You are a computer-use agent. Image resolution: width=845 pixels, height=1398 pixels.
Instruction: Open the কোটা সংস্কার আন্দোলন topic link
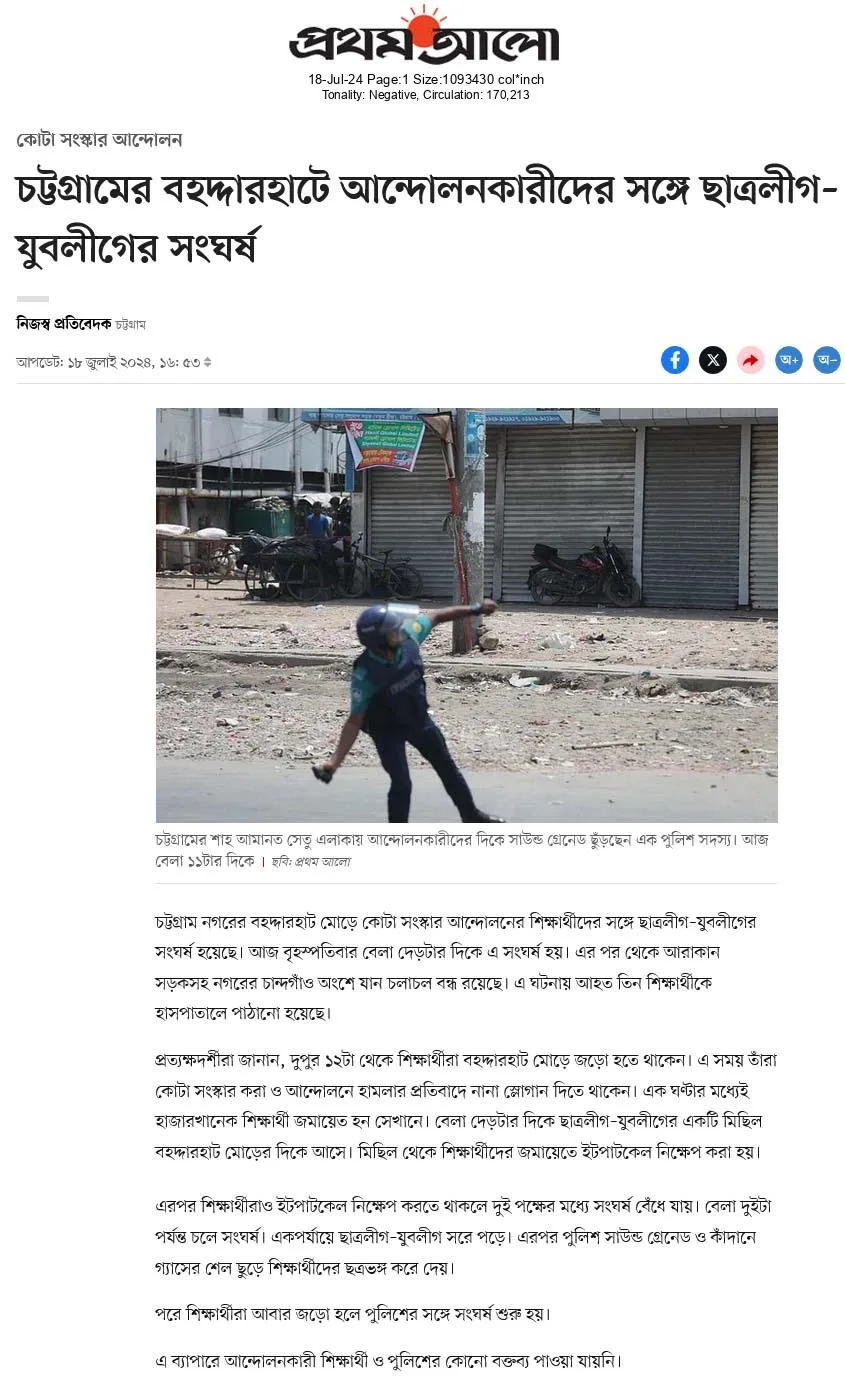click(x=99, y=140)
